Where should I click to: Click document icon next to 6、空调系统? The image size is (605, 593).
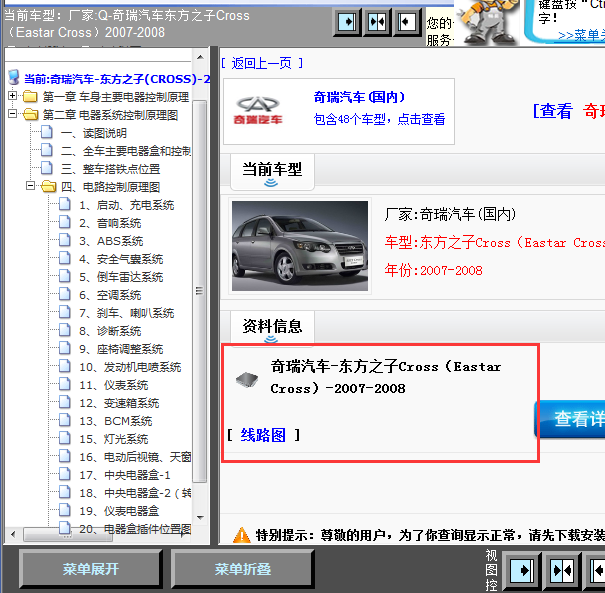click(x=65, y=294)
